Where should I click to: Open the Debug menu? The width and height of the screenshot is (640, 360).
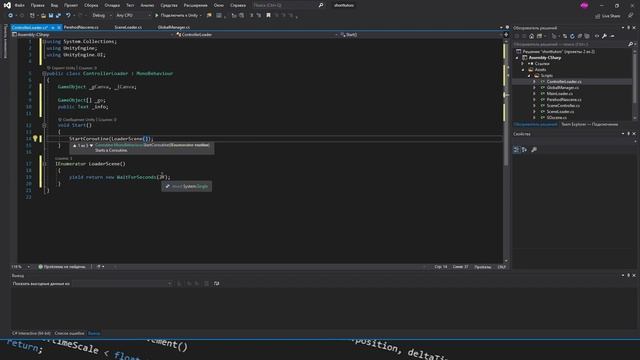pyautogui.click(x=112, y=5)
